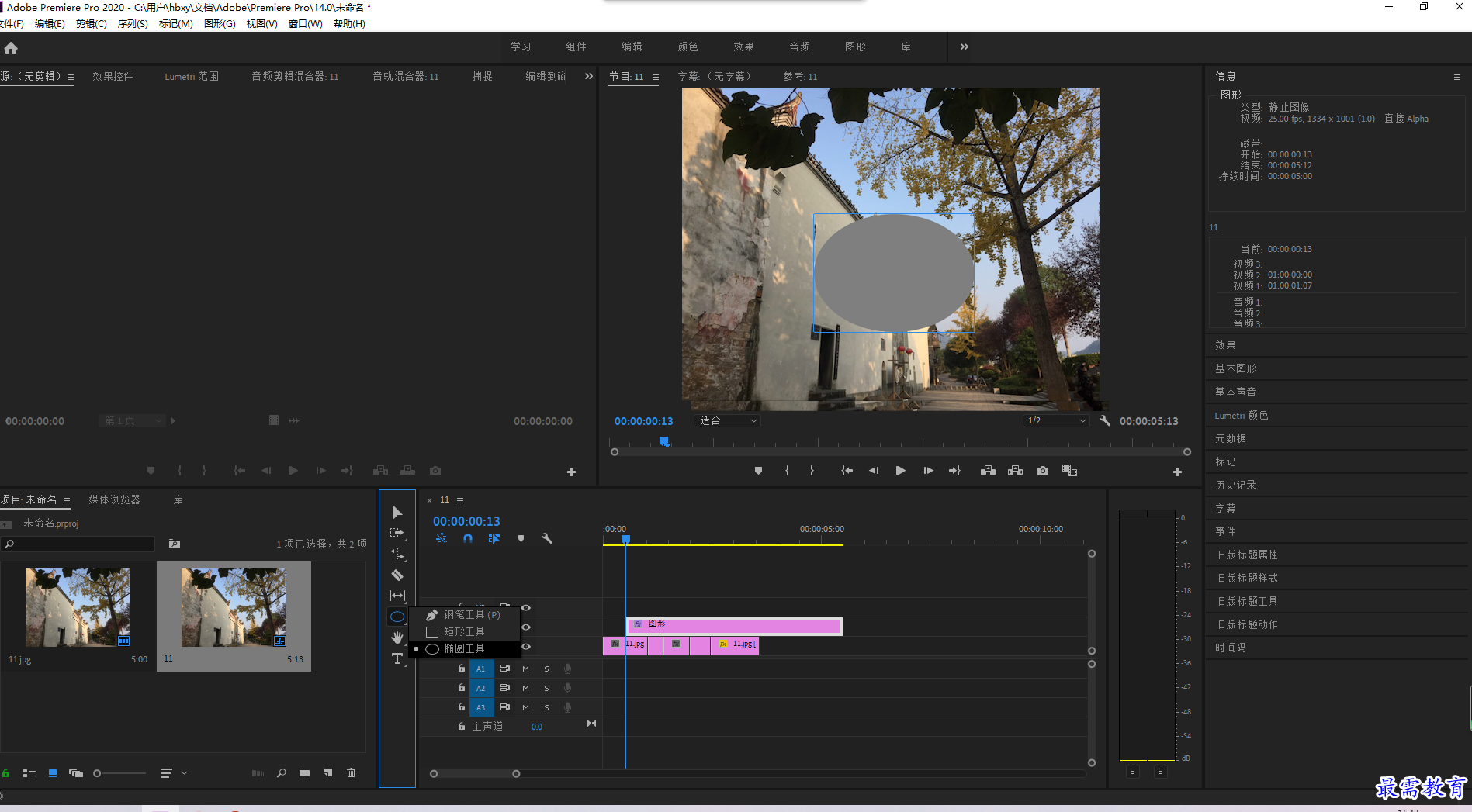
Task: Toggle timeline snap magnet
Action: coord(467,538)
